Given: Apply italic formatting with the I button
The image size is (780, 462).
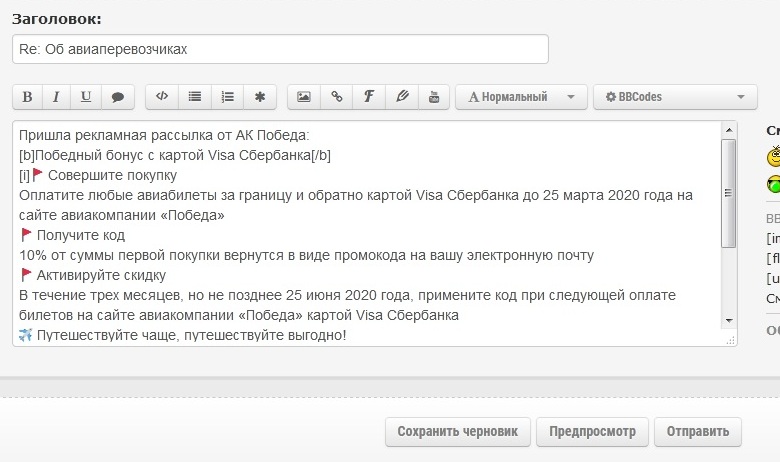Looking at the screenshot, I should (x=56, y=97).
